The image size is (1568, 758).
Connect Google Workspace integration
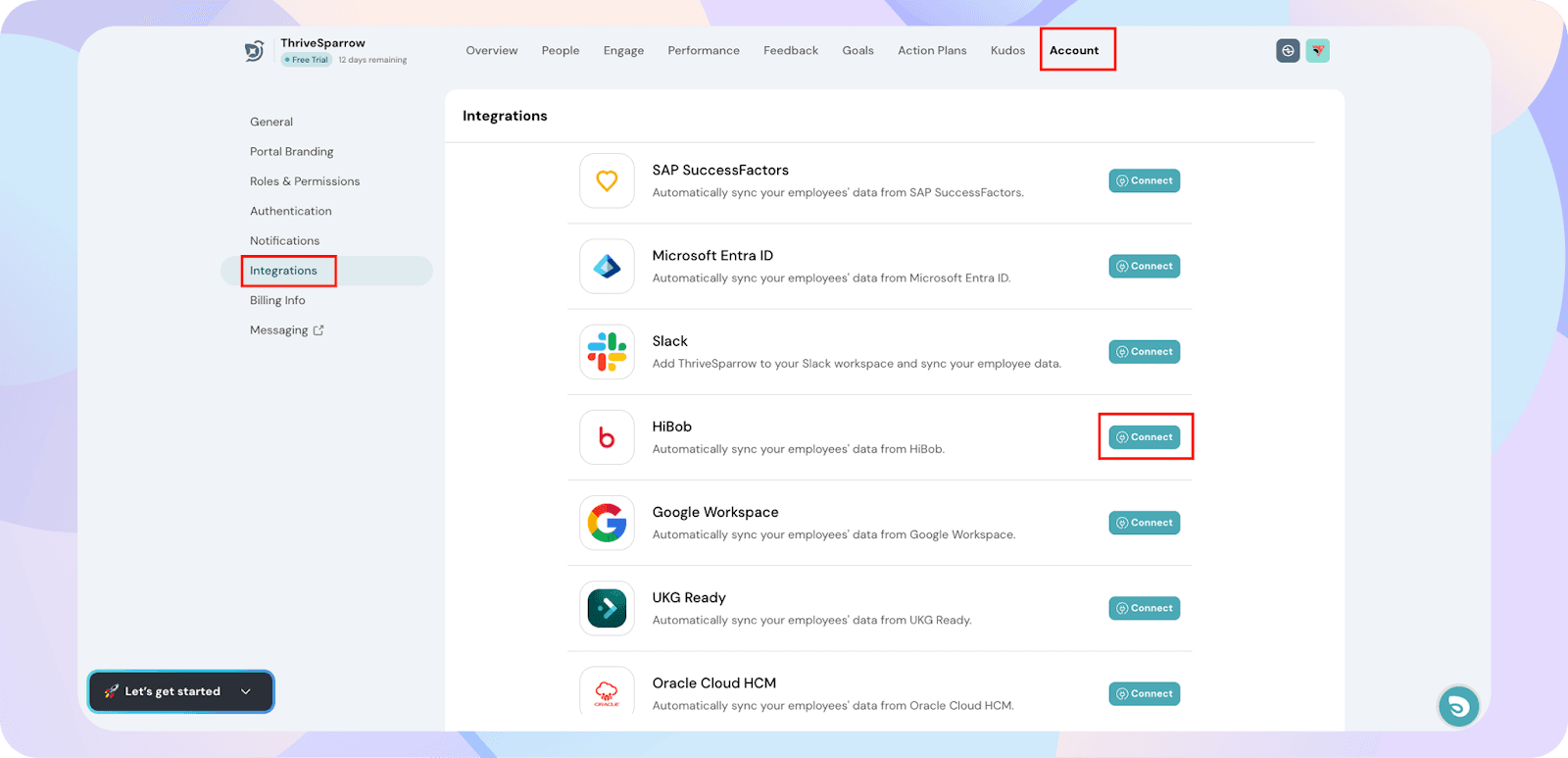(x=1145, y=523)
